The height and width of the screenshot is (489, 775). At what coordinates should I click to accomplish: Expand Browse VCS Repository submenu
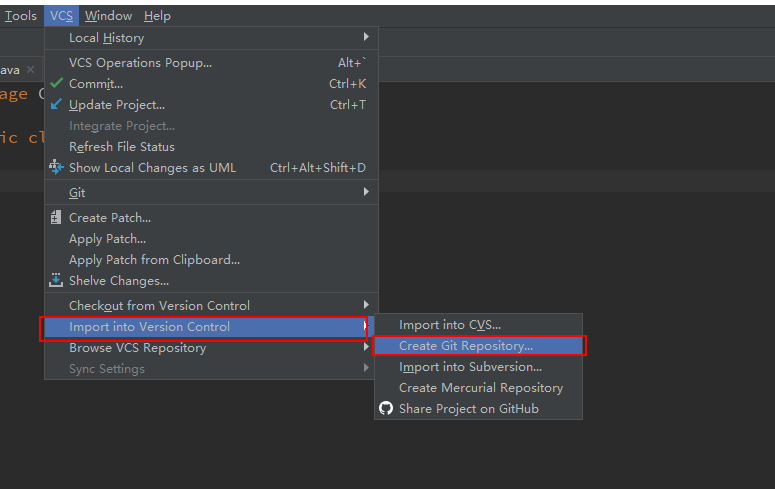[366, 348]
